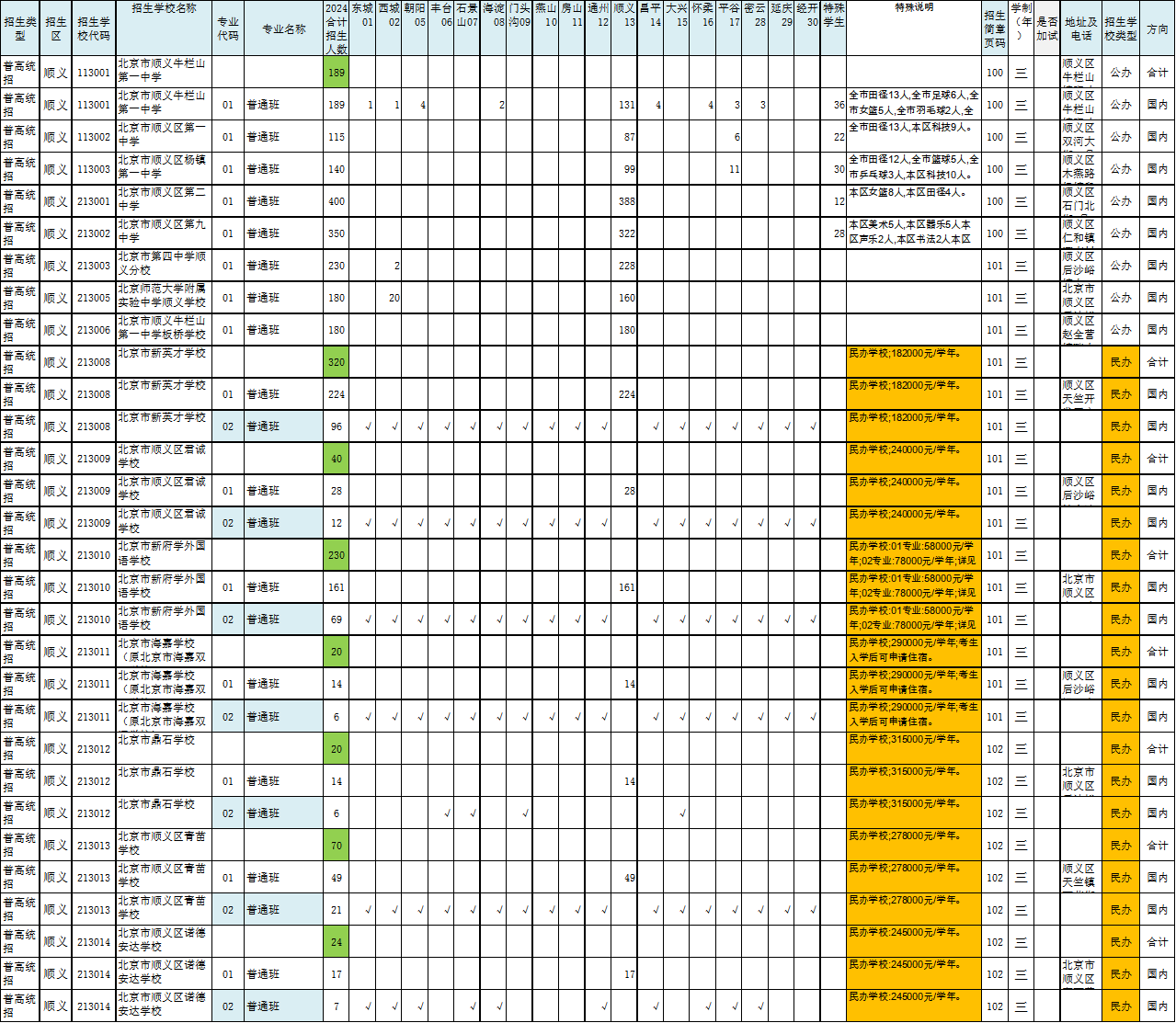Click green total cell showing 320

(x=337, y=362)
